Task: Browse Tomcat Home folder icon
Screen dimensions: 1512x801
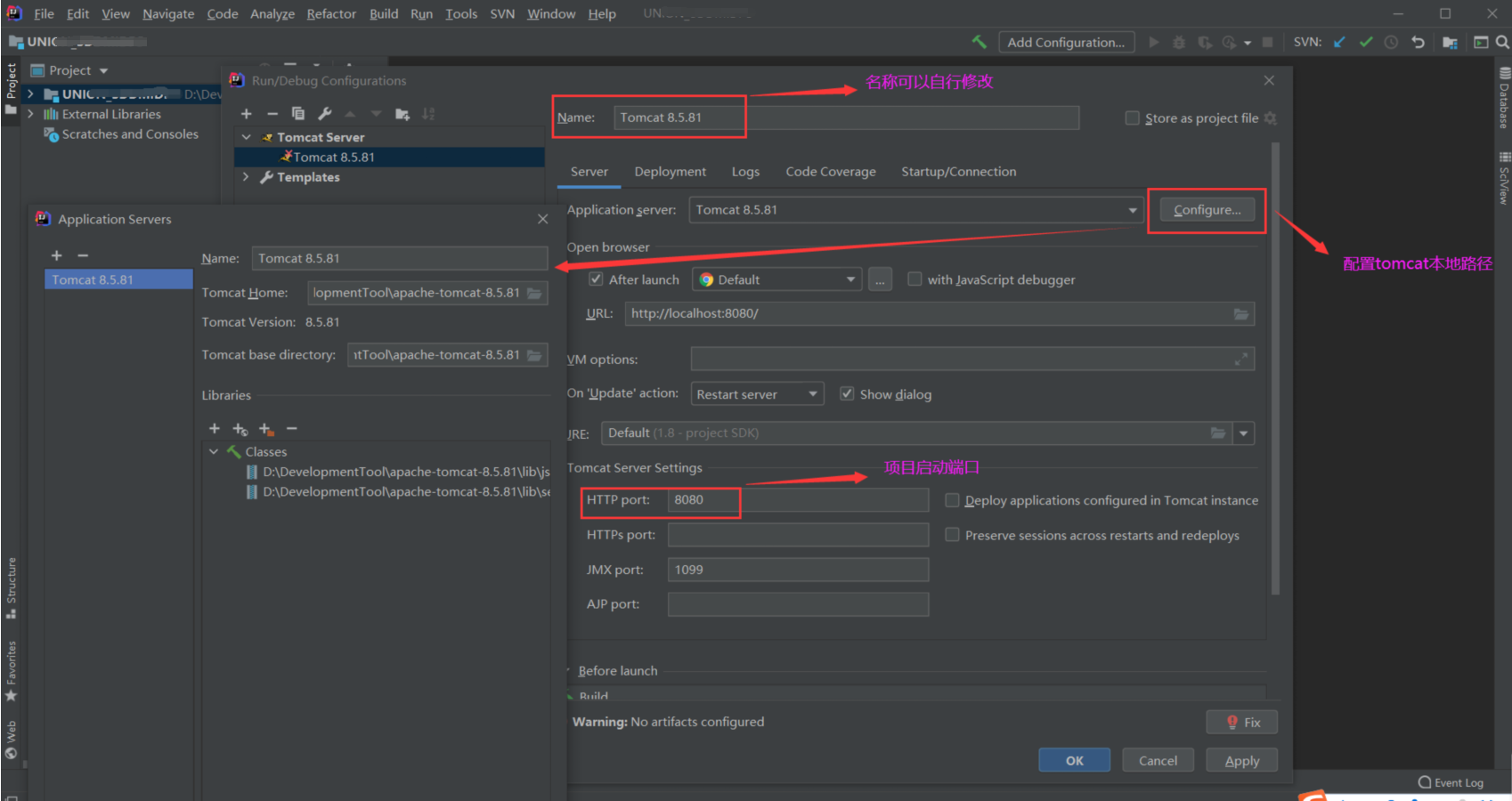Action: 534,293
